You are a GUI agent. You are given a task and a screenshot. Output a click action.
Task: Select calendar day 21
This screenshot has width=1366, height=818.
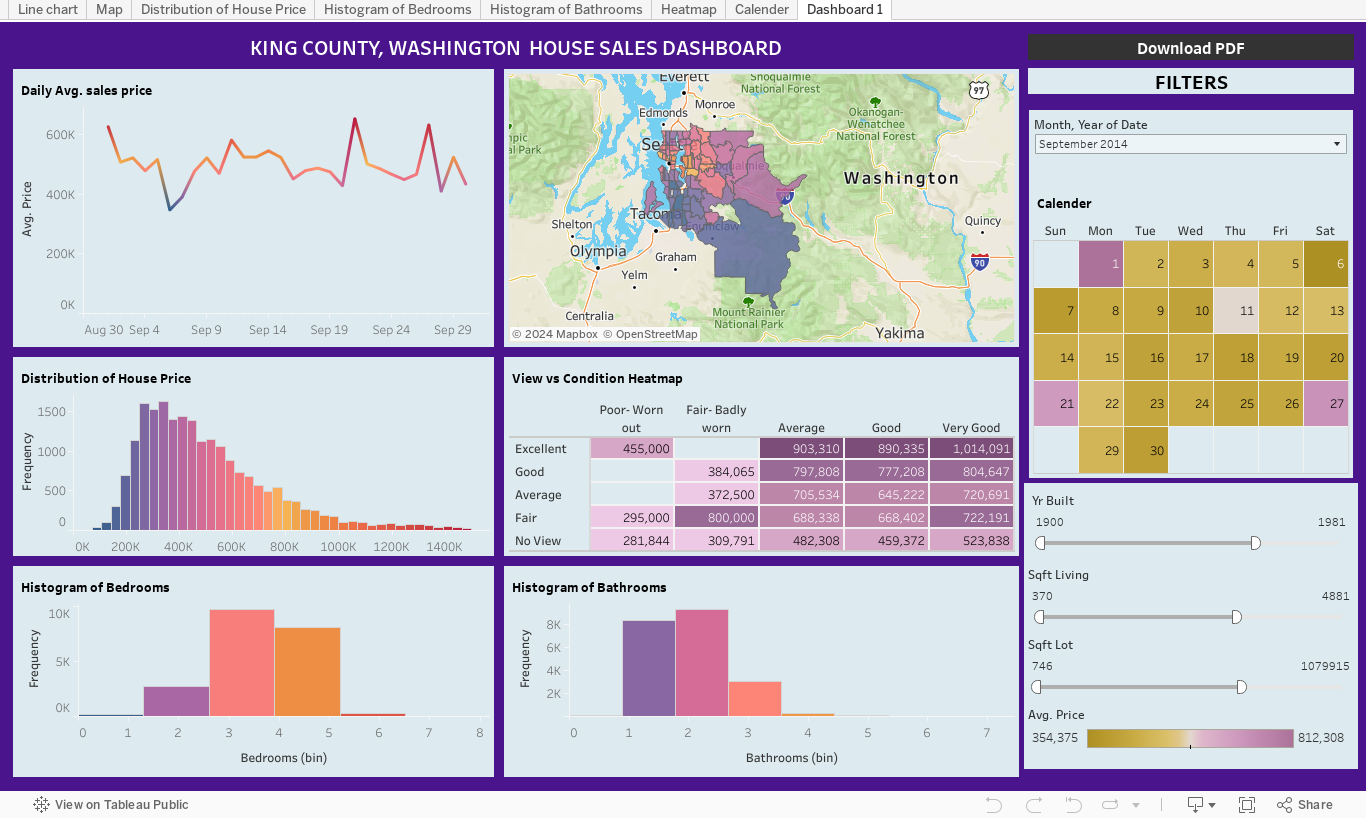[1055, 403]
